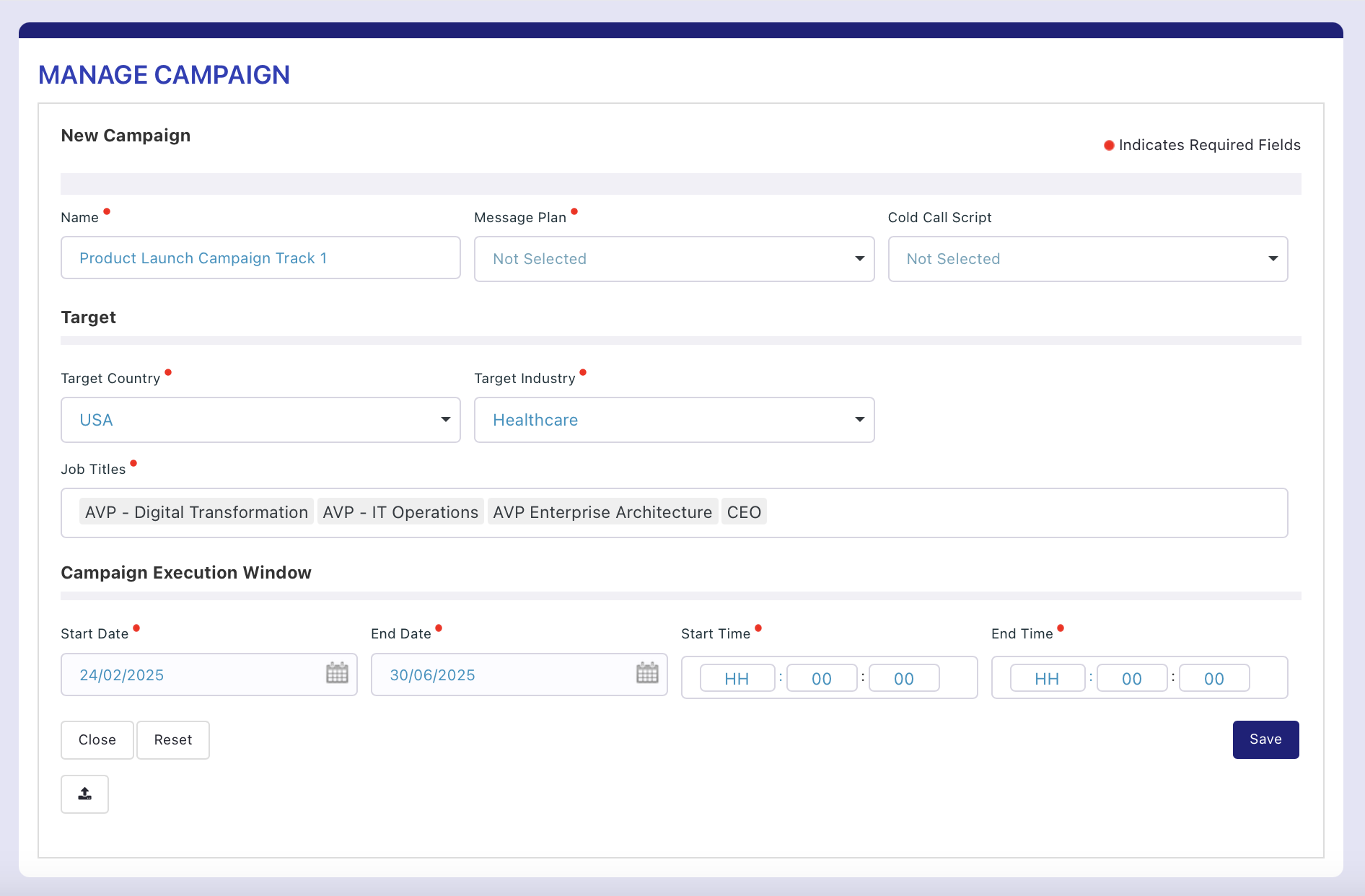
Task: Select the CEO job title tag
Action: click(x=744, y=512)
